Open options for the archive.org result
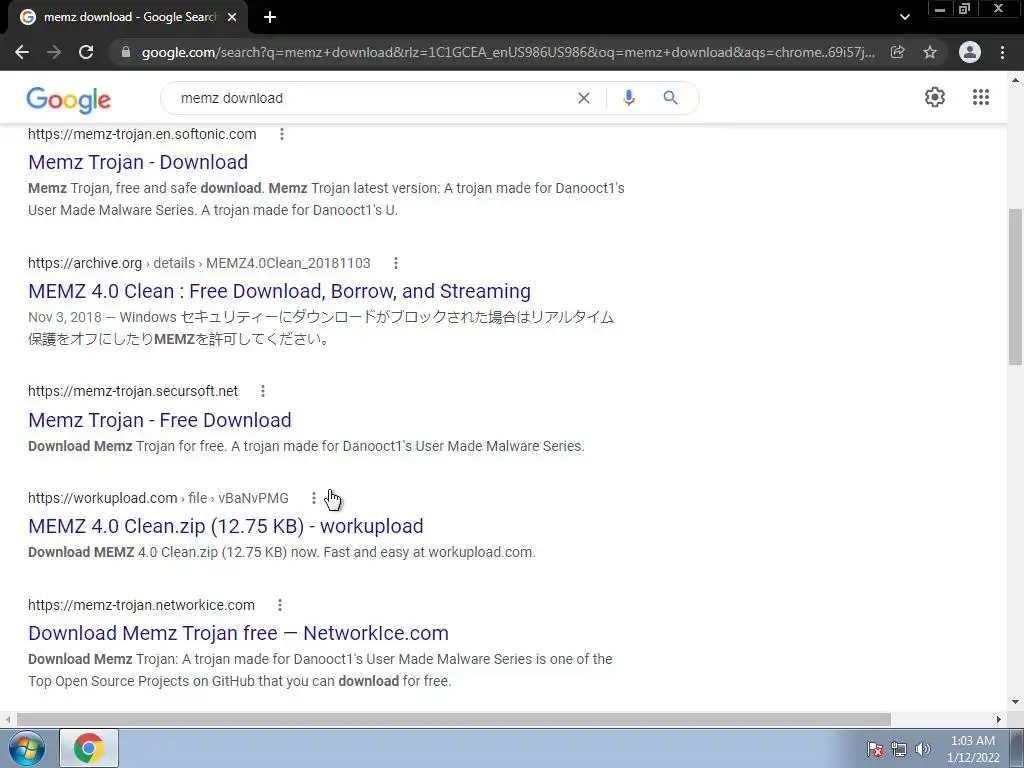The width and height of the screenshot is (1024, 768). (x=396, y=263)
